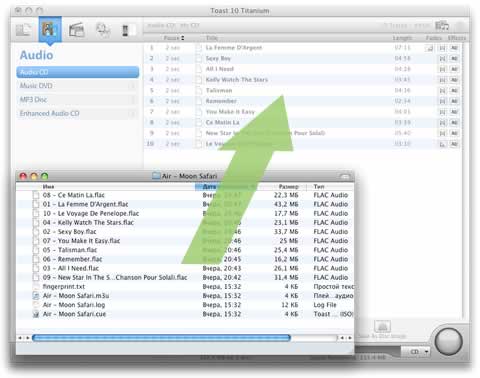
Task: Click the Length column header in Toast
Action: [402, 38]
